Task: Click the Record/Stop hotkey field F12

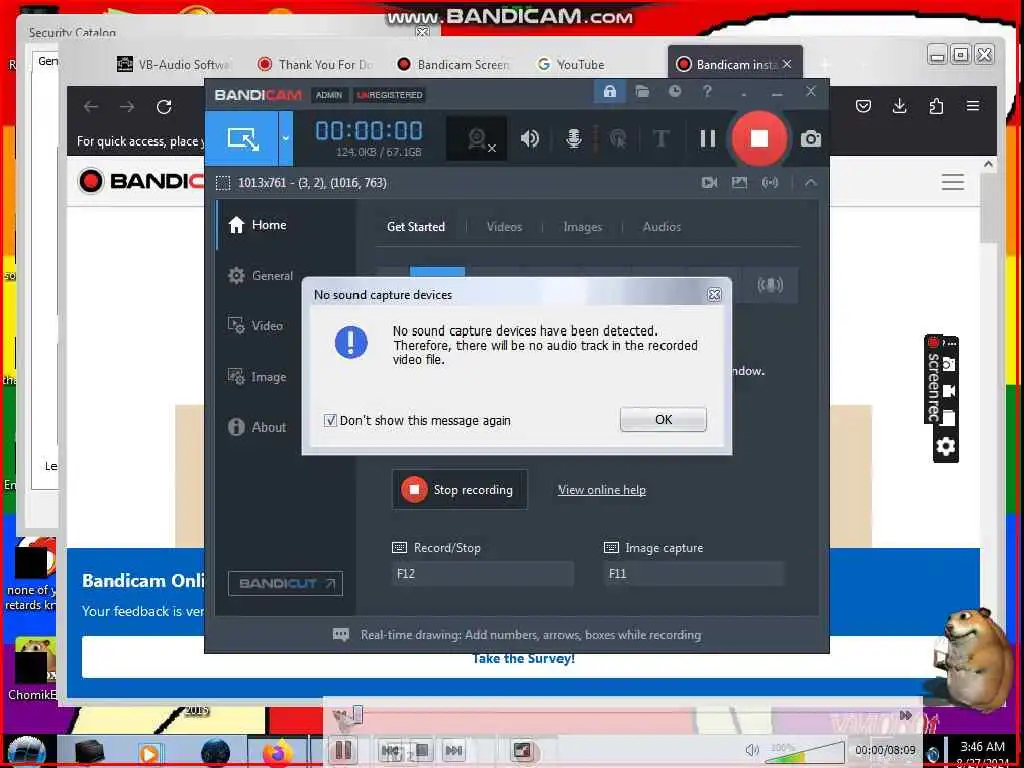Action: [483, 573]
